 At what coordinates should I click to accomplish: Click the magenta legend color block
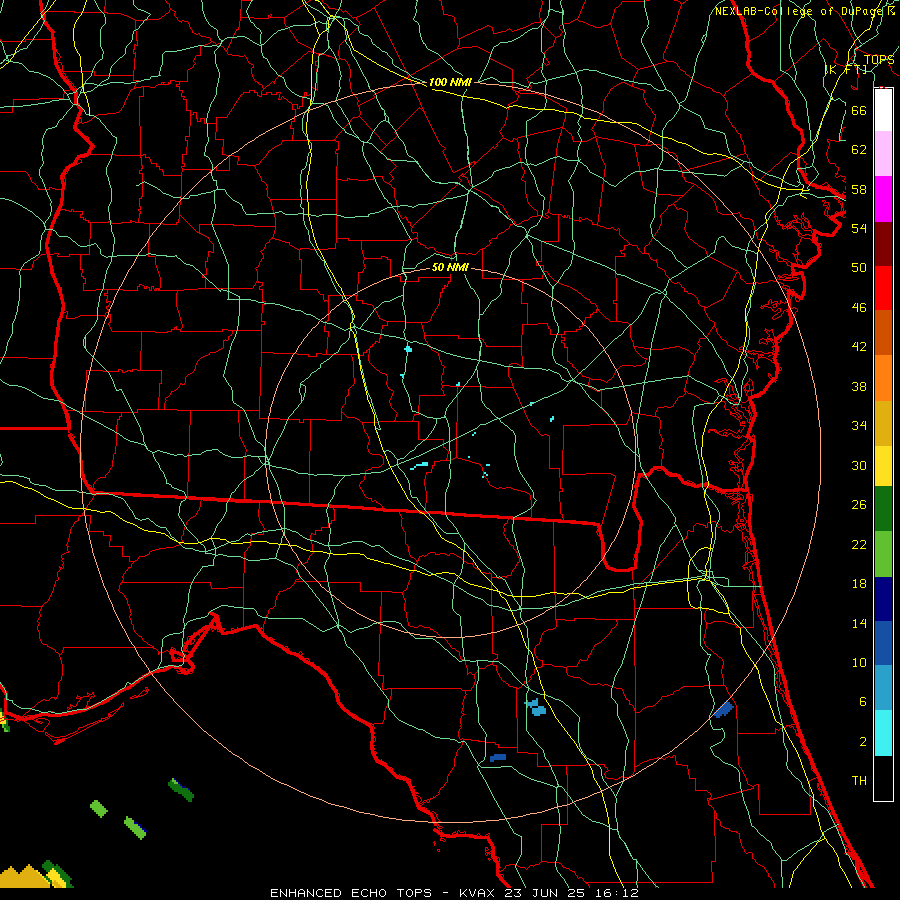coord(883,199)
